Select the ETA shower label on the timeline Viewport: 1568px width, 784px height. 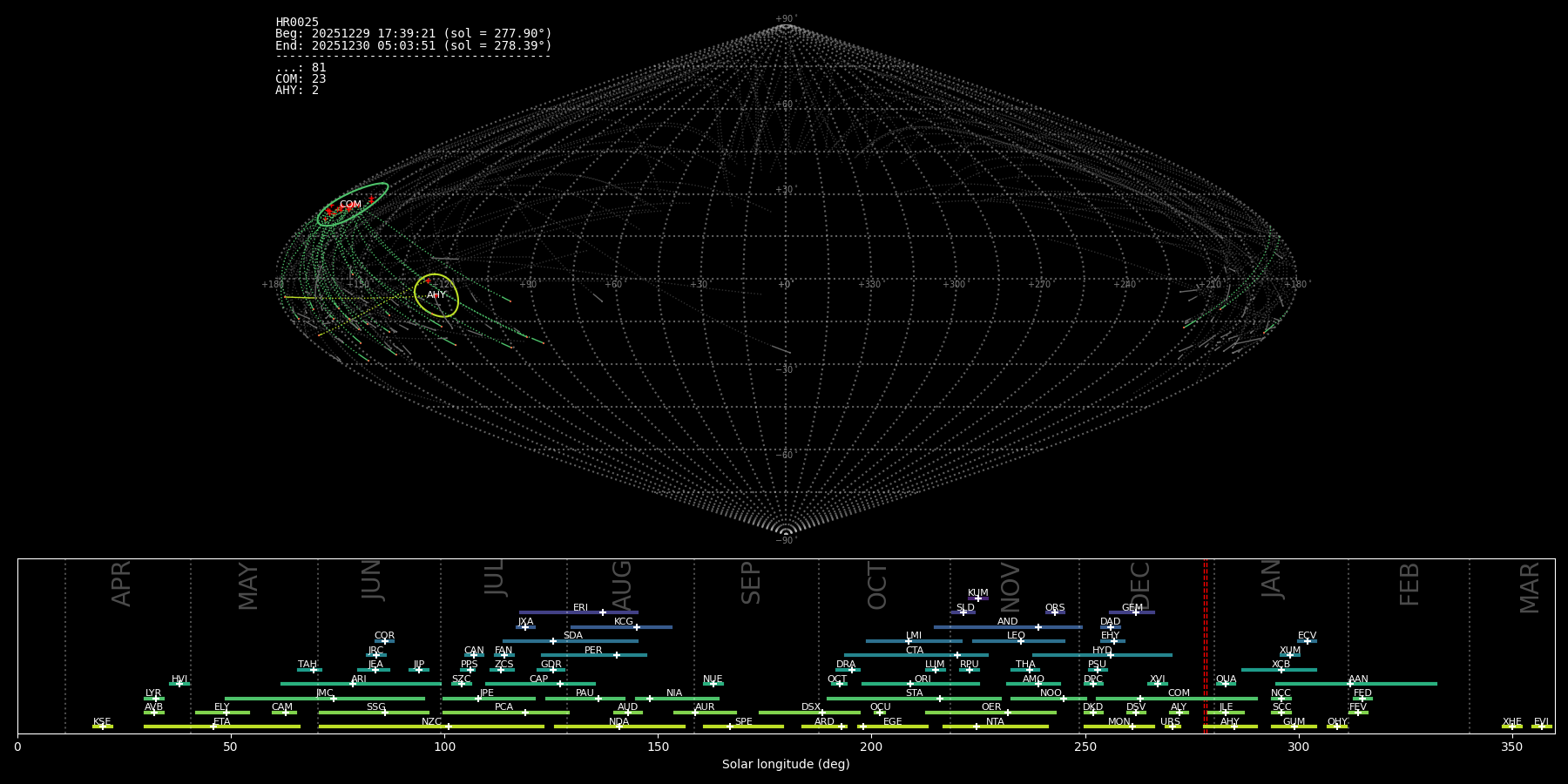(222, 722)
